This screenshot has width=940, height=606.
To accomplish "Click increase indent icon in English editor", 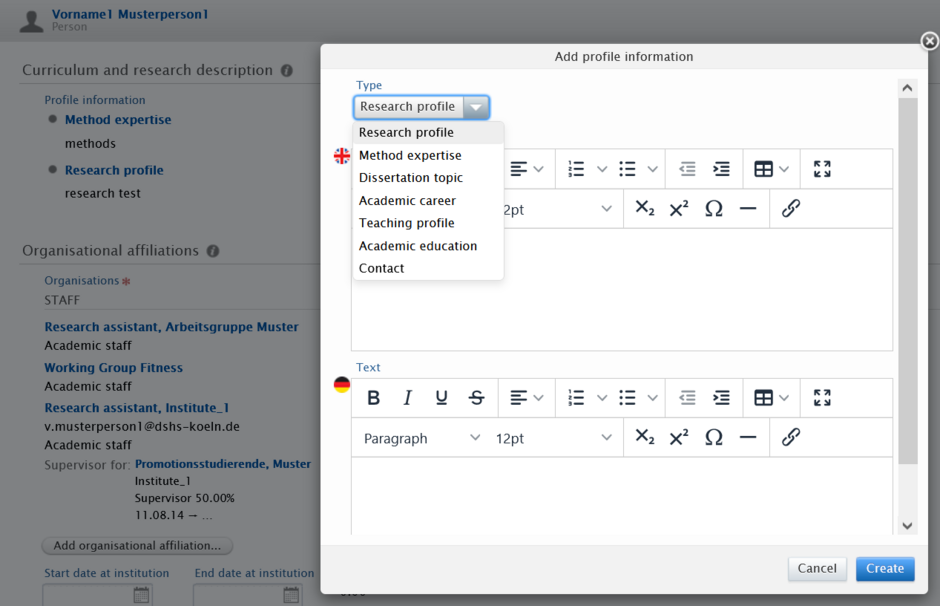I will click(721, 169).
